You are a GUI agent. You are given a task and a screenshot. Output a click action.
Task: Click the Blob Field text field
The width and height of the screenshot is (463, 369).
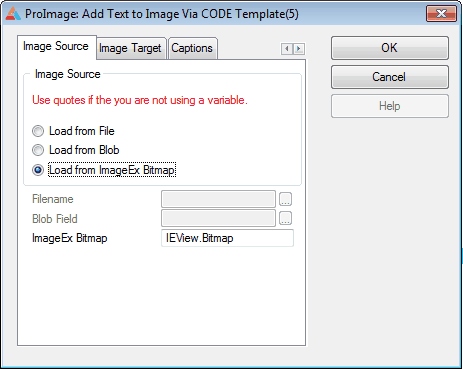[218, 218]
